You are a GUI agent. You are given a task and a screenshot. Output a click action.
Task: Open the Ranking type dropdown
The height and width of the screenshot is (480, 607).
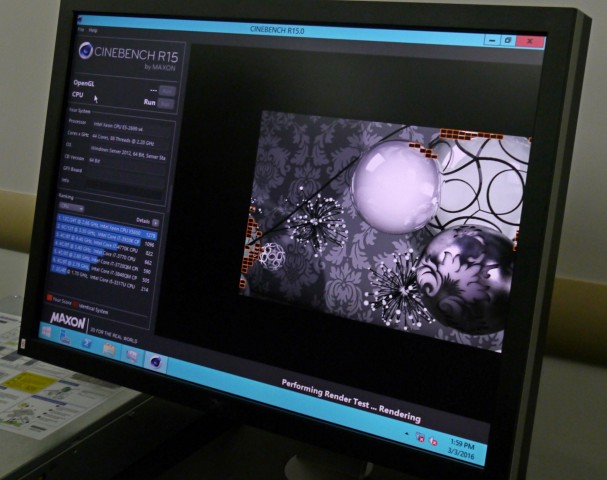(x=72, y=207)
